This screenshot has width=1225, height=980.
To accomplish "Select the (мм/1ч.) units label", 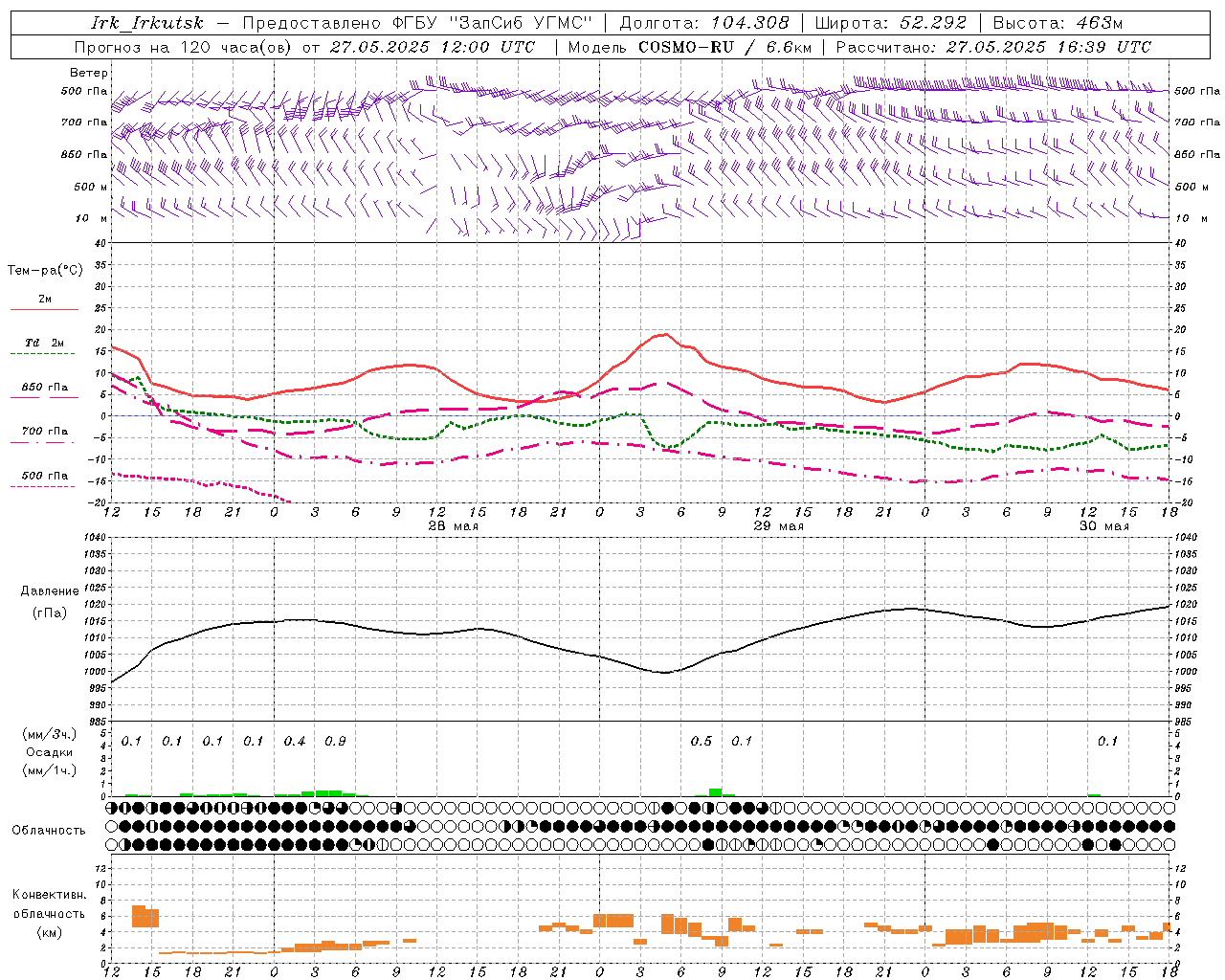I will click(49, 770).
